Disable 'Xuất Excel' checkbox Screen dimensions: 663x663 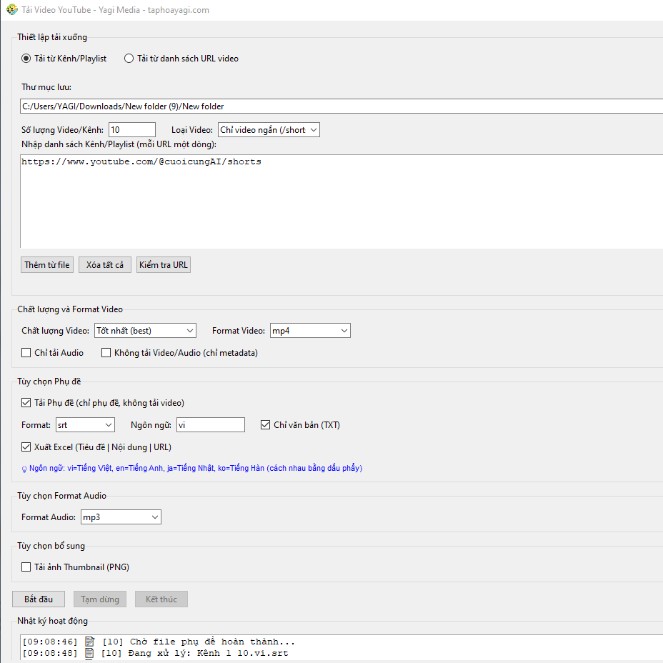27,446
